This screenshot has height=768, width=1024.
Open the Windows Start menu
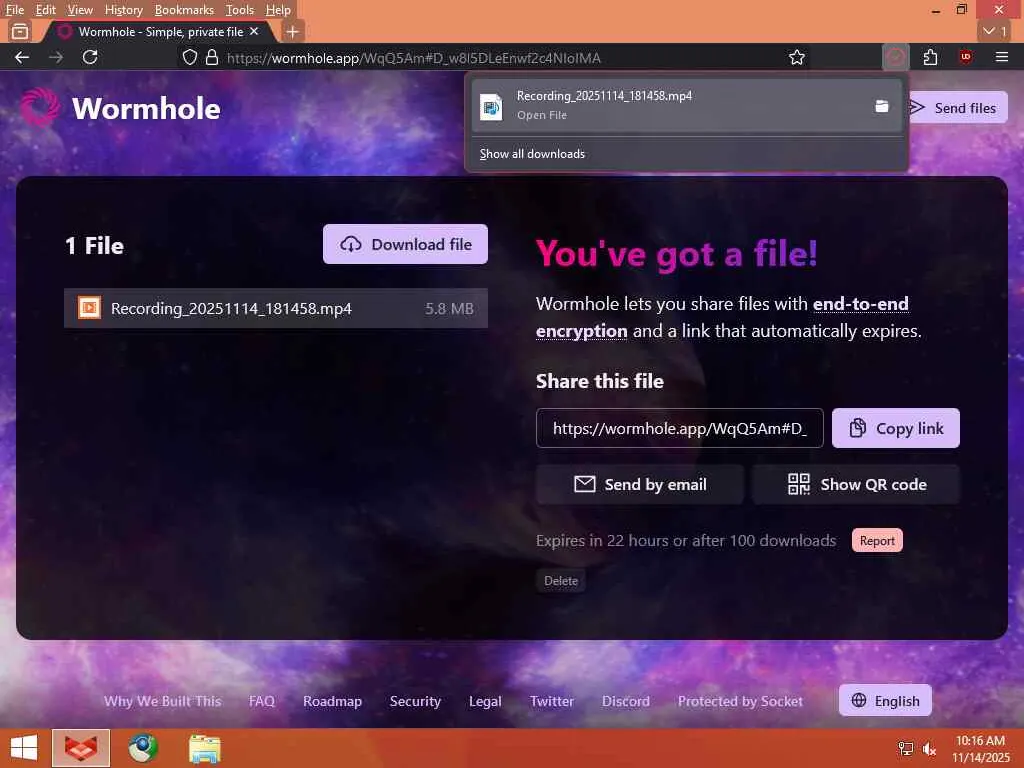[x=24, y=748]
